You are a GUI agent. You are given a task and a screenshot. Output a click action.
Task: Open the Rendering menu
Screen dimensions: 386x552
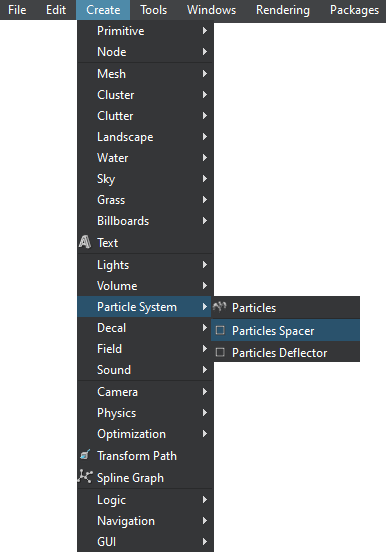(x=283, y=10)
